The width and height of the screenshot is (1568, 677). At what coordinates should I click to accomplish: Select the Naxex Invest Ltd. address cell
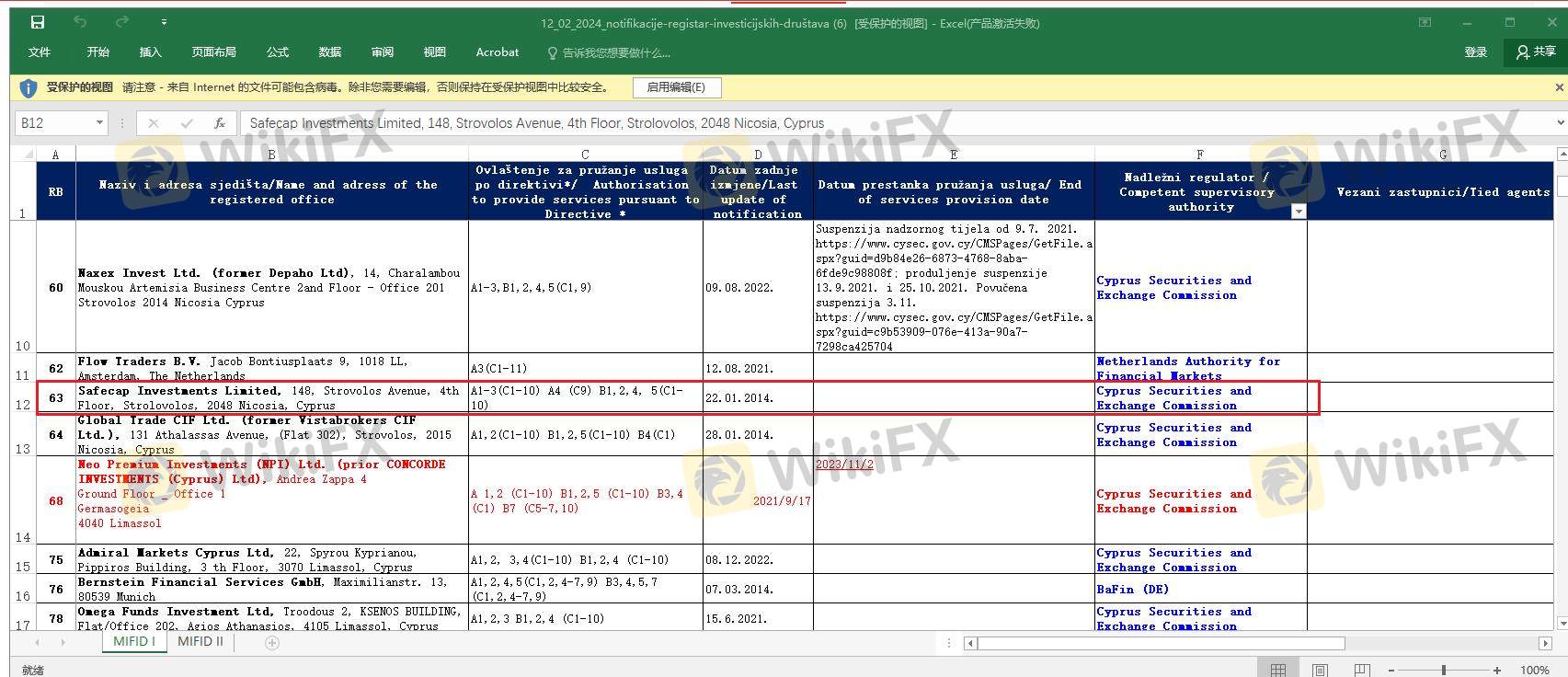272,287
